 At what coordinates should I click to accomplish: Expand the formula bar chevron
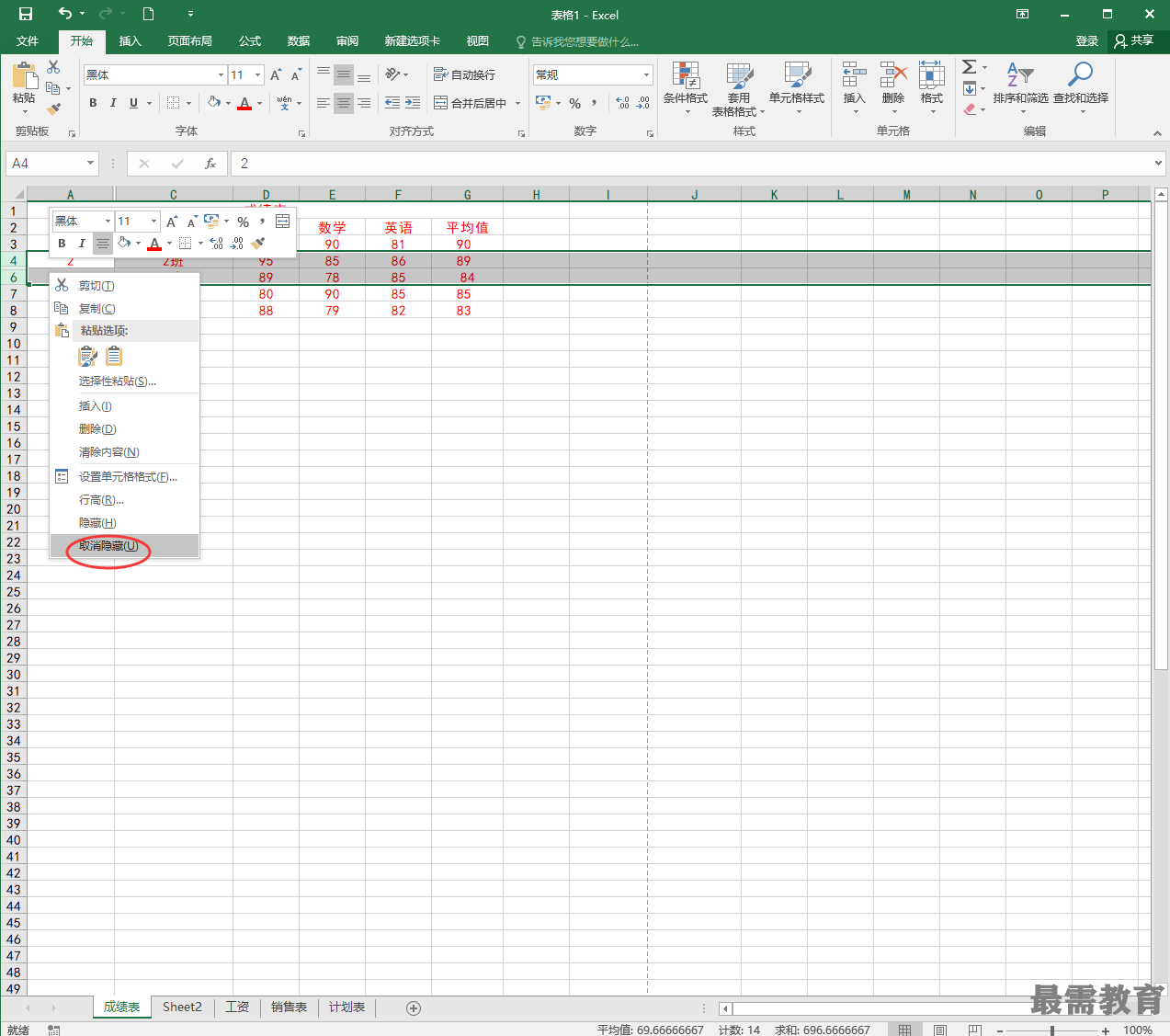click(x=1157, y=164)
